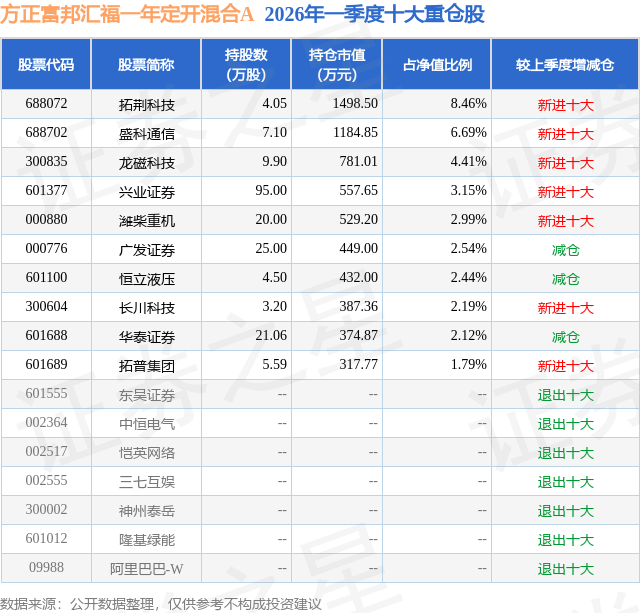Select stock code 300835
The height and width of the screenshot is (613, 640).
pos(46,162)
